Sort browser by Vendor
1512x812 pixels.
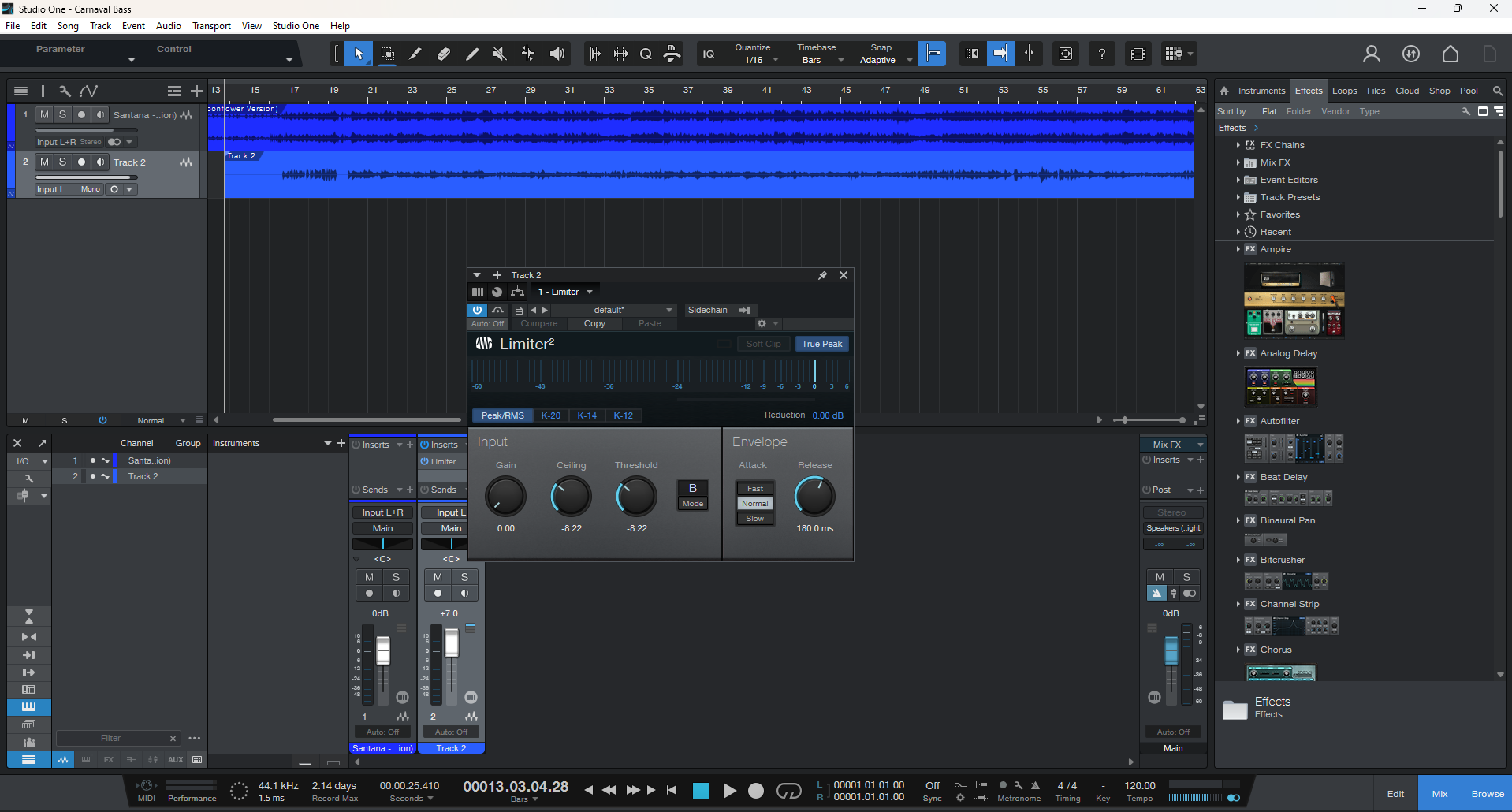(x=1335, y=111)
